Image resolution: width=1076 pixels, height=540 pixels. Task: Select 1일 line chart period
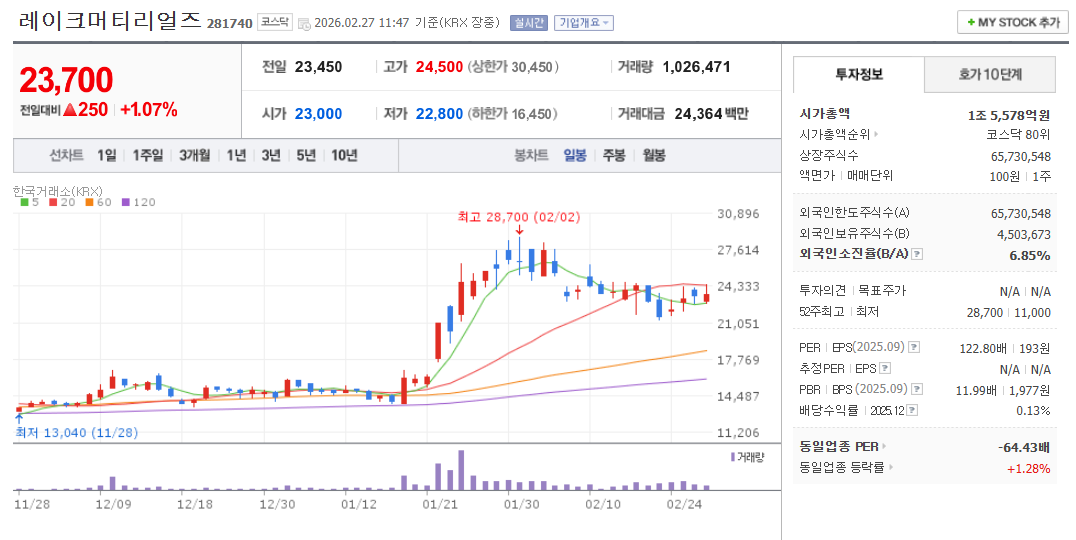106,156
